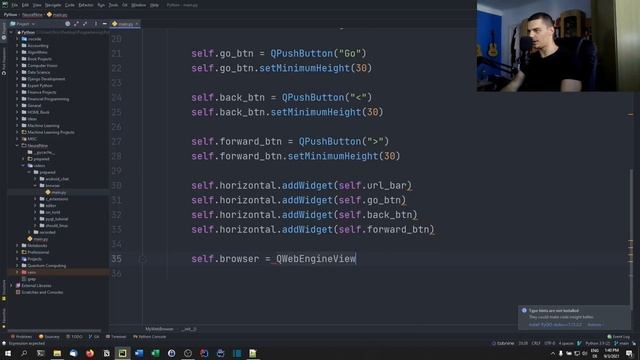
Task: Click the UTF-8 encoding status item
Action: [549, 344]
